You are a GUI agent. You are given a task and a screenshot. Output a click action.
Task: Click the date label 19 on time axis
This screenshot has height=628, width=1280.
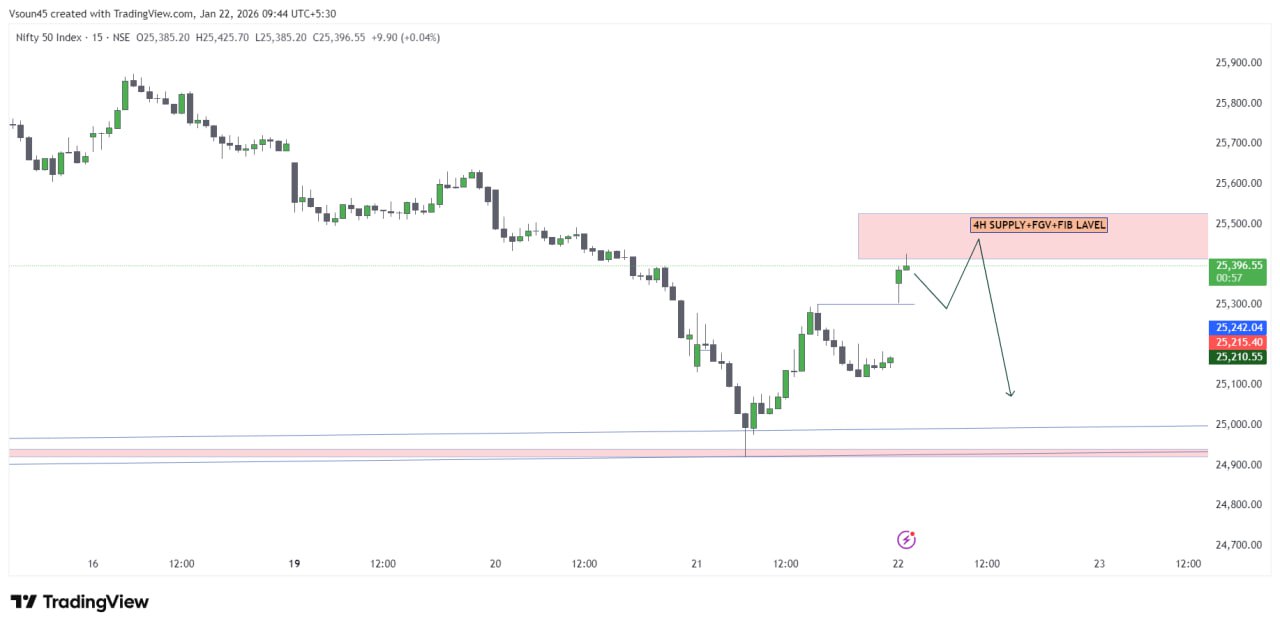[x=294, y=564]
